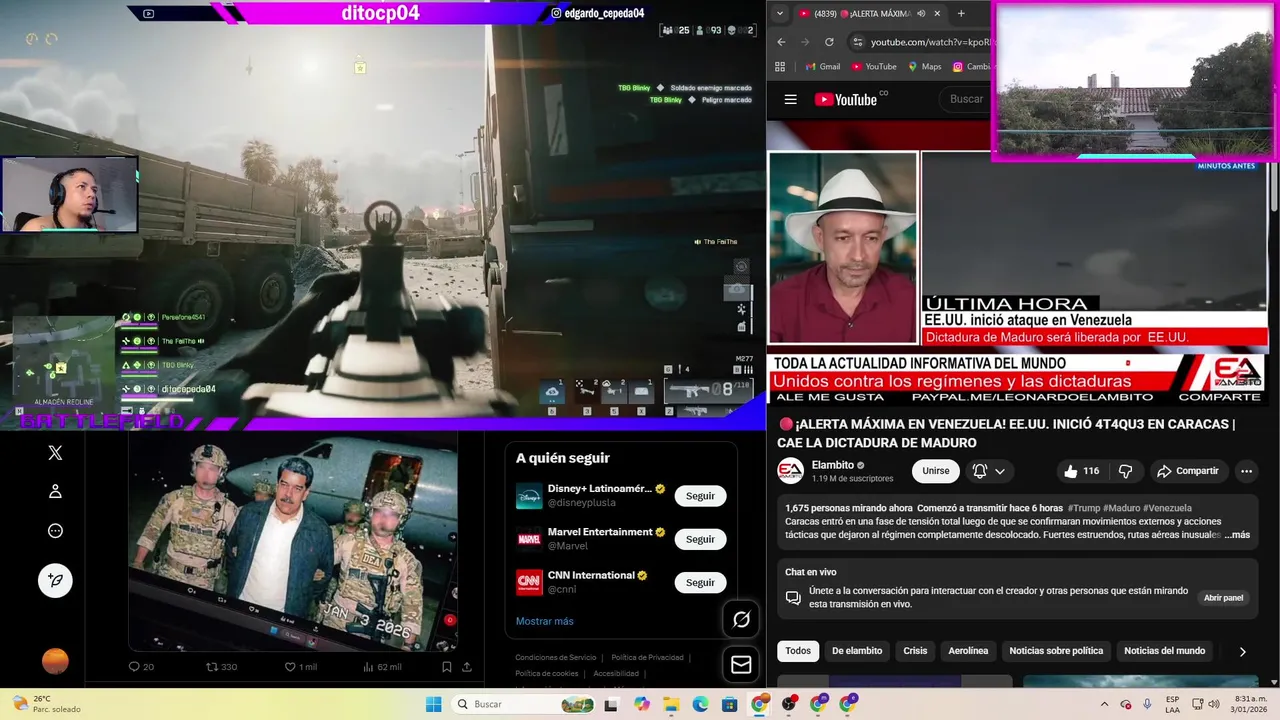Dislike the YouTube video
This screenshot has width=1280, height=720.
pyautogui.click(x=1125, y=471)
